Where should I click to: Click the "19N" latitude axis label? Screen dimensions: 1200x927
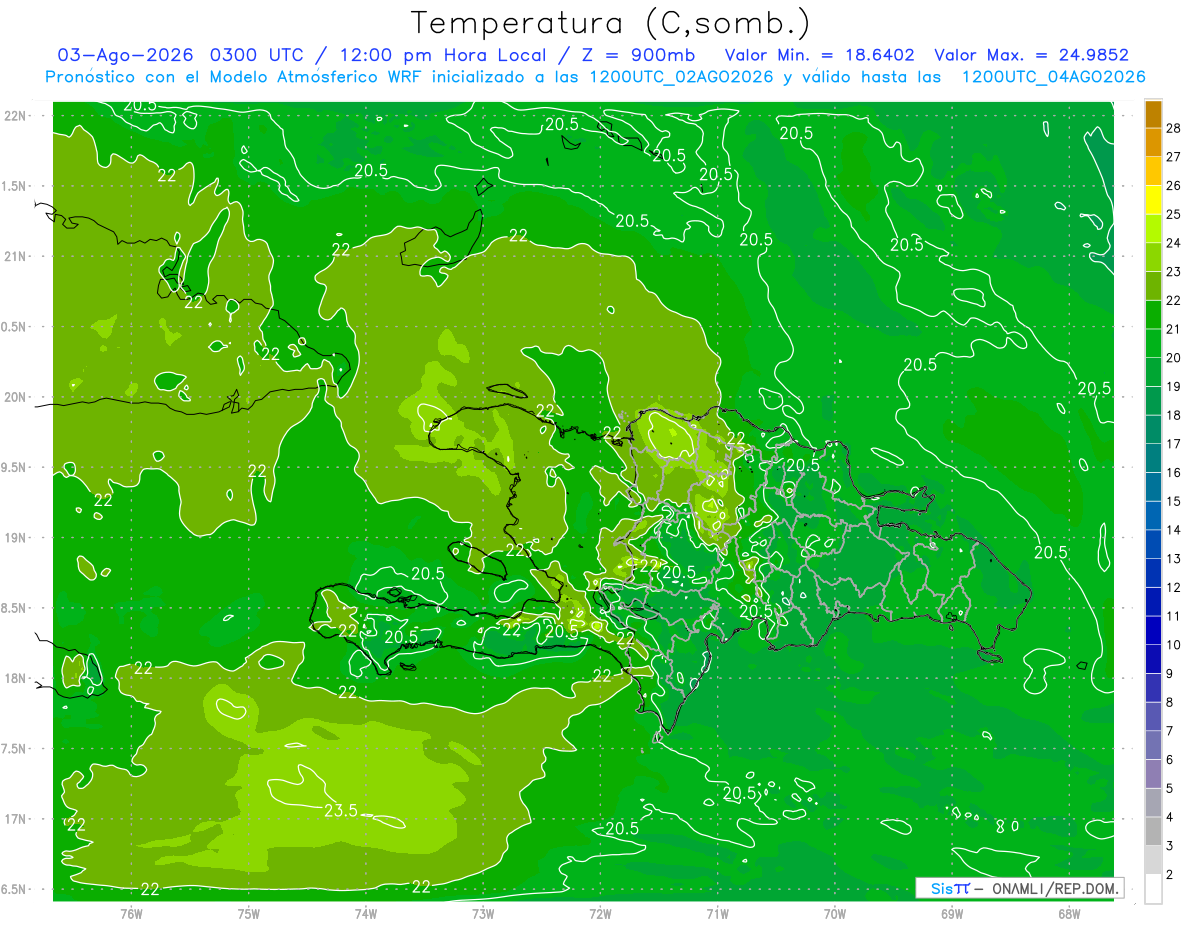(x=15, y=538)
